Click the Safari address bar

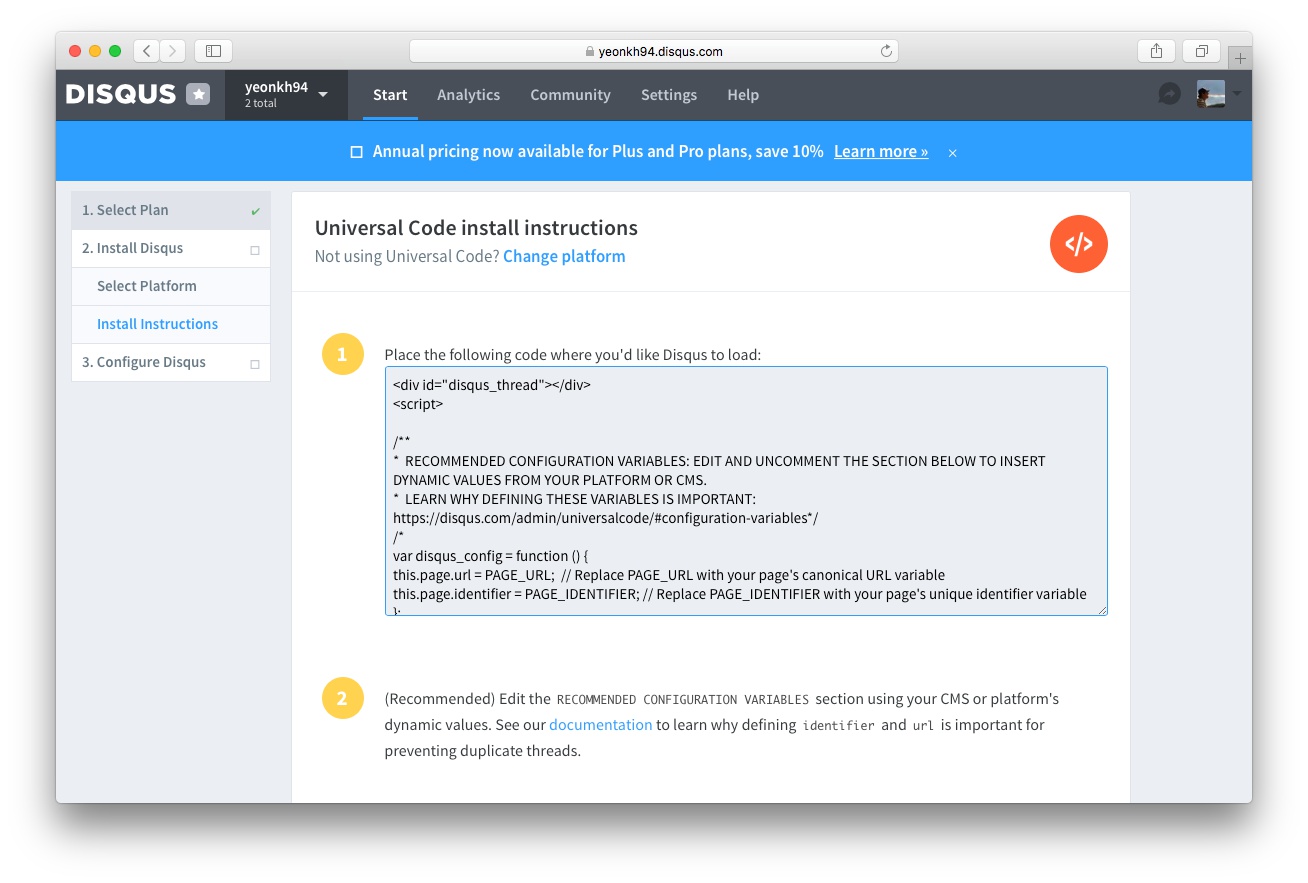pos(654,51)
